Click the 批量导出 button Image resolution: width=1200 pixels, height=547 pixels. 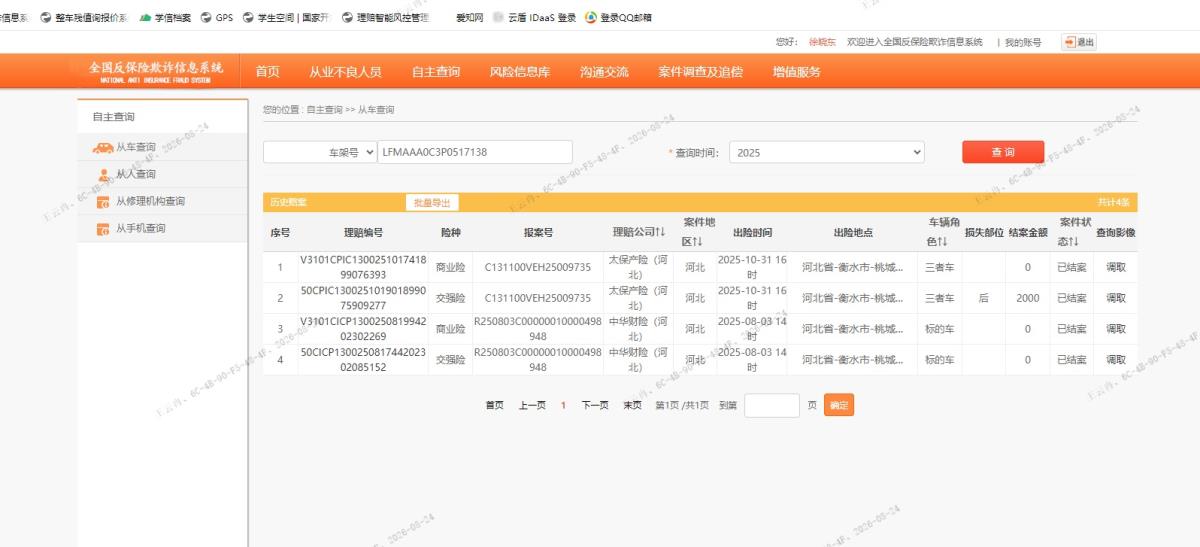(x=432, y=202)
